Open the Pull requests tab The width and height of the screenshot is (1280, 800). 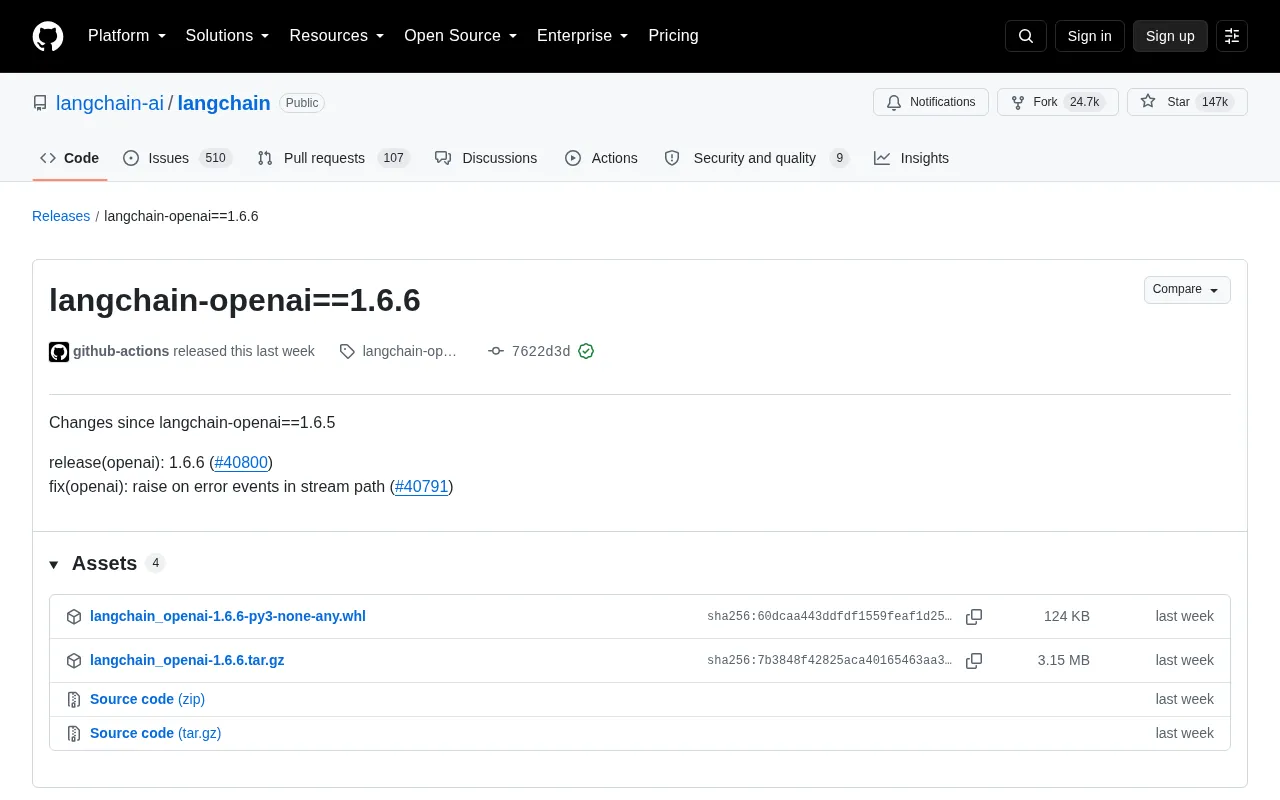[333, 158]
